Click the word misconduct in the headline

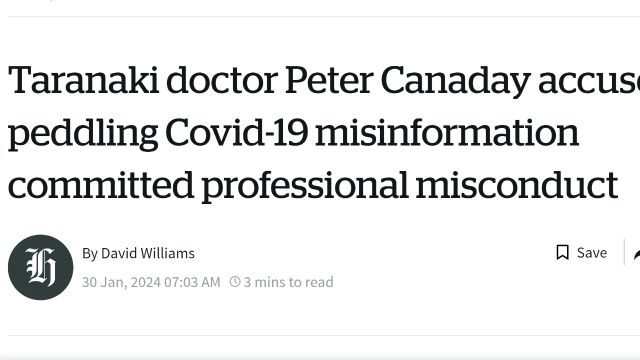click(x=516, y=185)
